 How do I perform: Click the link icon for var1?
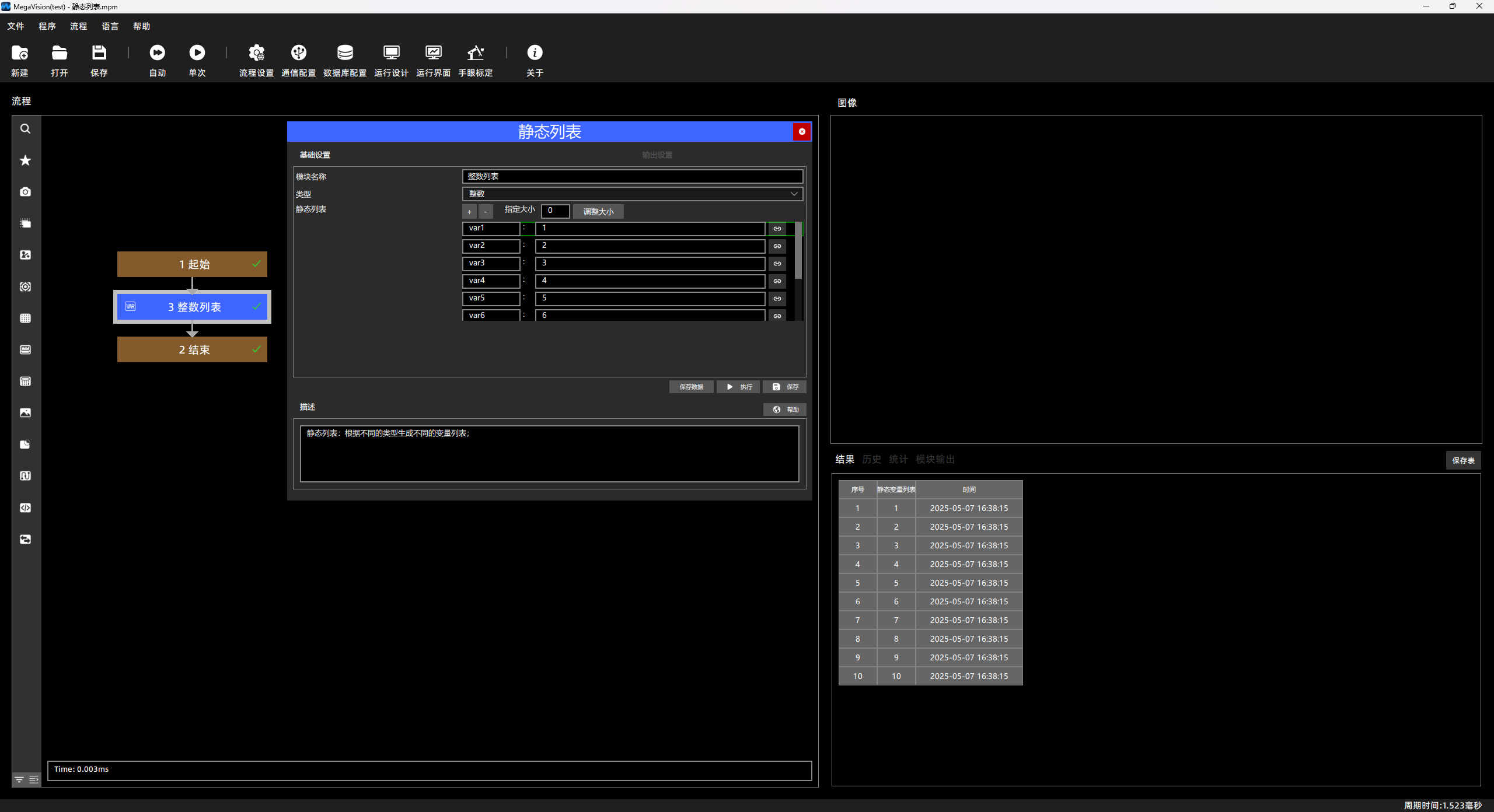777,229
